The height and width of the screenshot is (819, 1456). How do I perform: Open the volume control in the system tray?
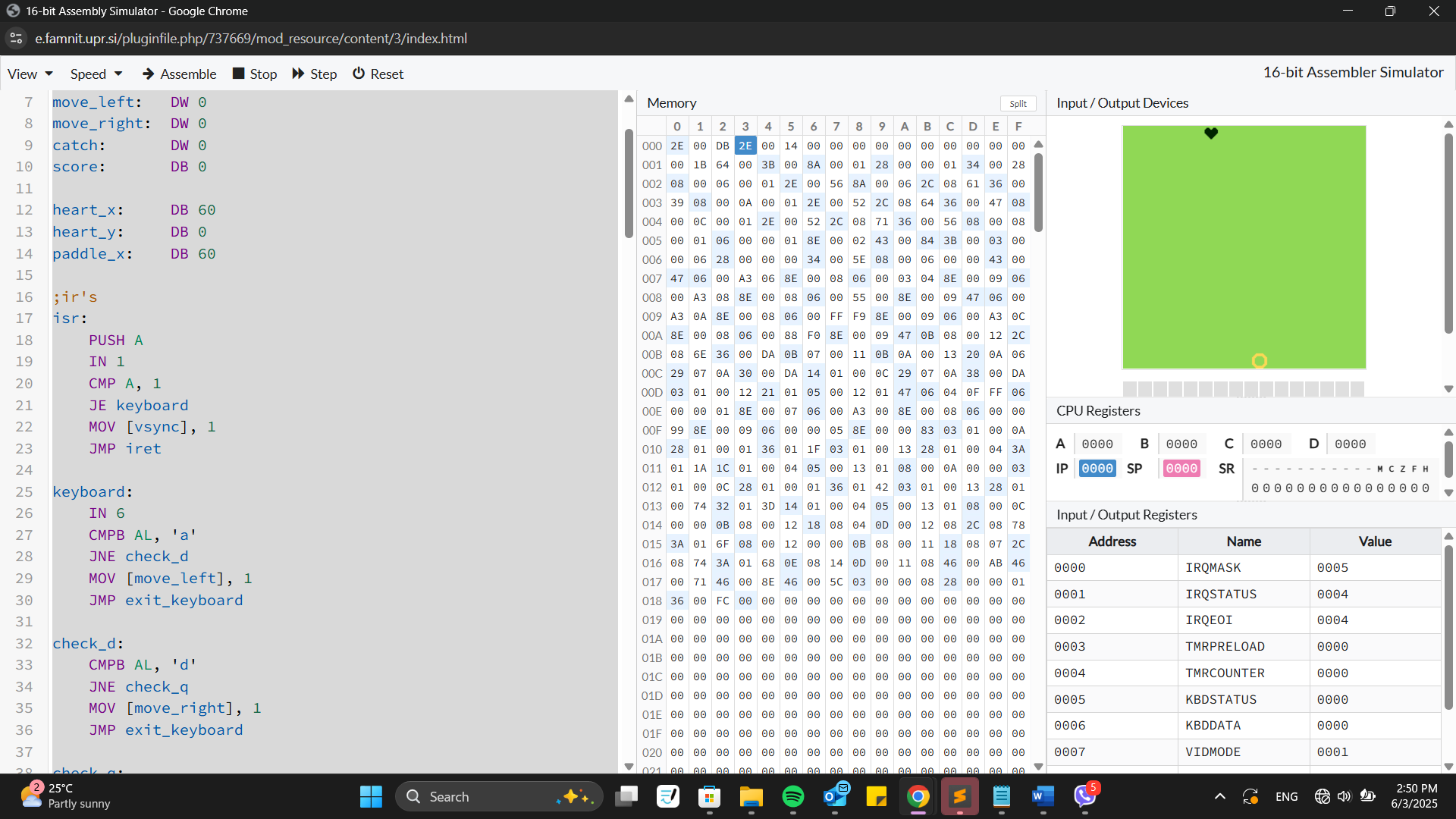point(1344,796)
